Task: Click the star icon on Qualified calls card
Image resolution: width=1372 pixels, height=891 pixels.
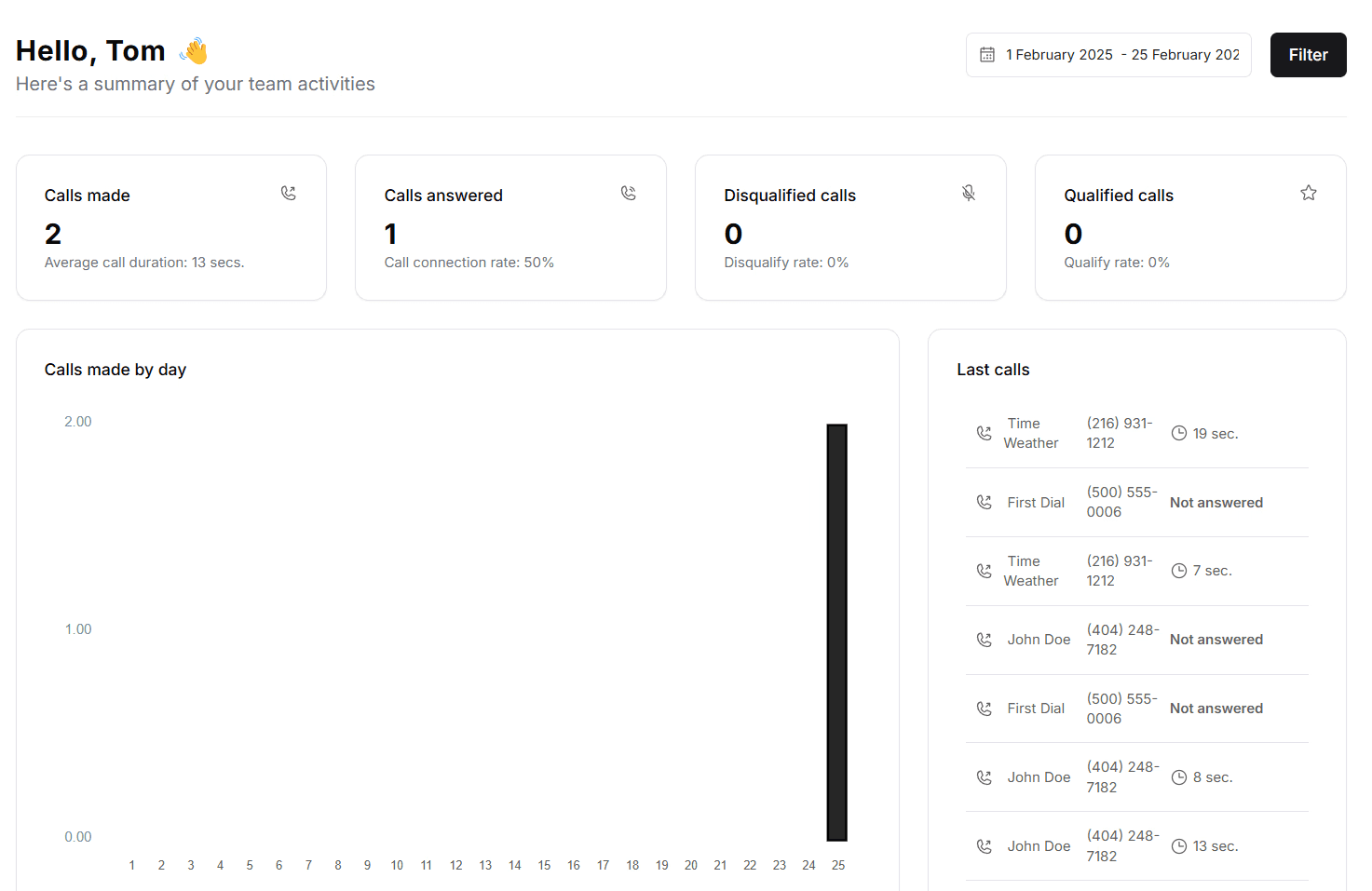Action: [x=1309, y=193]
